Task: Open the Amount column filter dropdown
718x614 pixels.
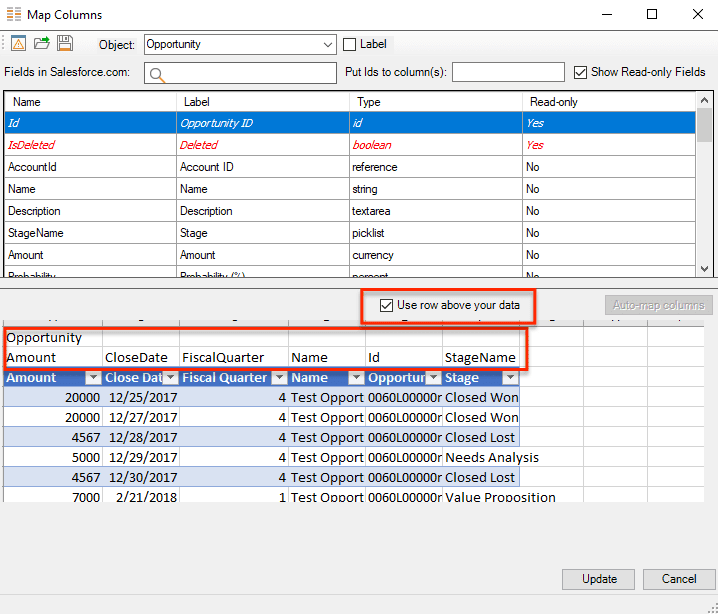Action: click(x=93, y=378)
